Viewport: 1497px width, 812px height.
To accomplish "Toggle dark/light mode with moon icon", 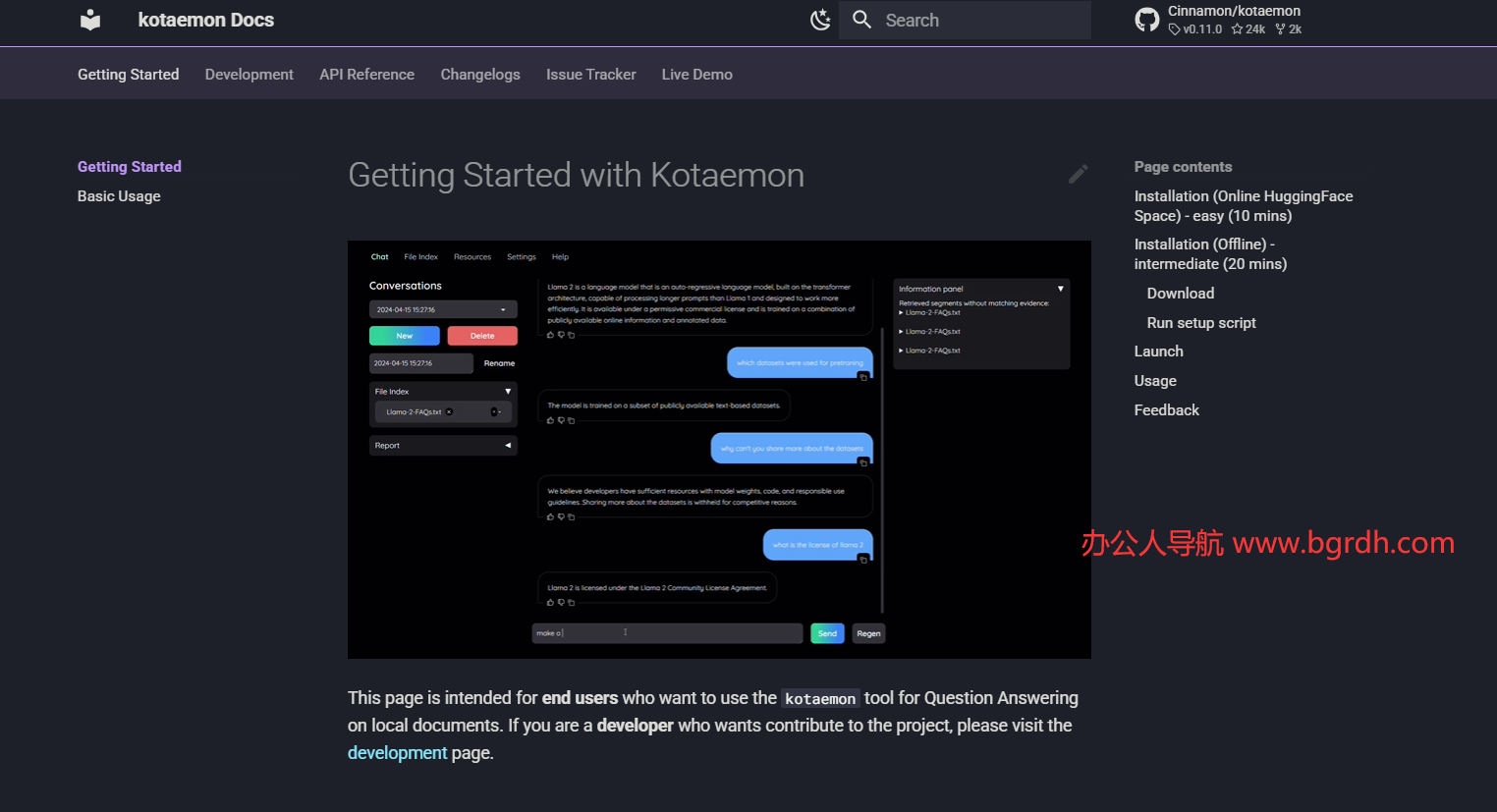I will click(820, 20).
